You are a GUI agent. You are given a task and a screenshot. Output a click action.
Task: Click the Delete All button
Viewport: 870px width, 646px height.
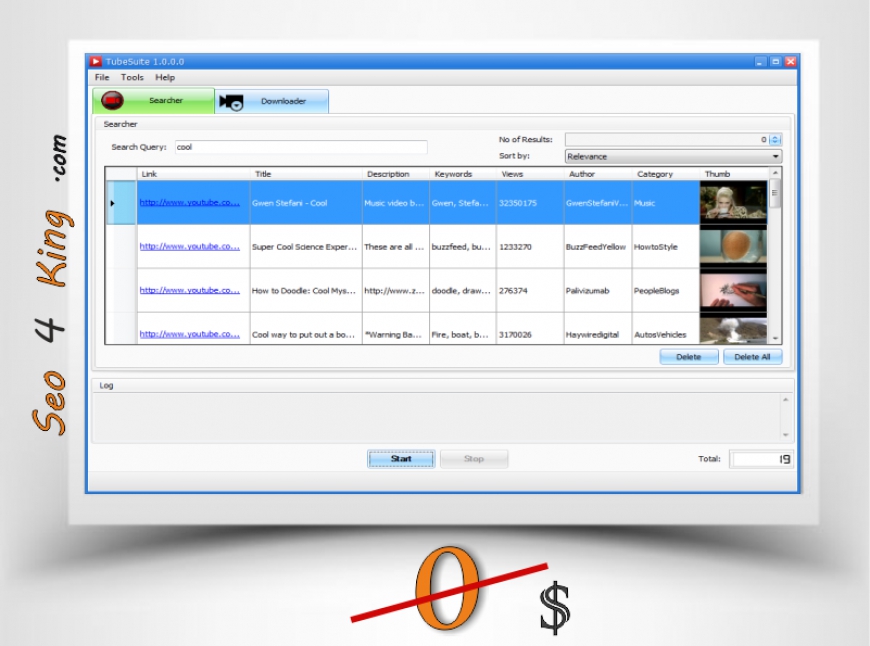[752, 357]
